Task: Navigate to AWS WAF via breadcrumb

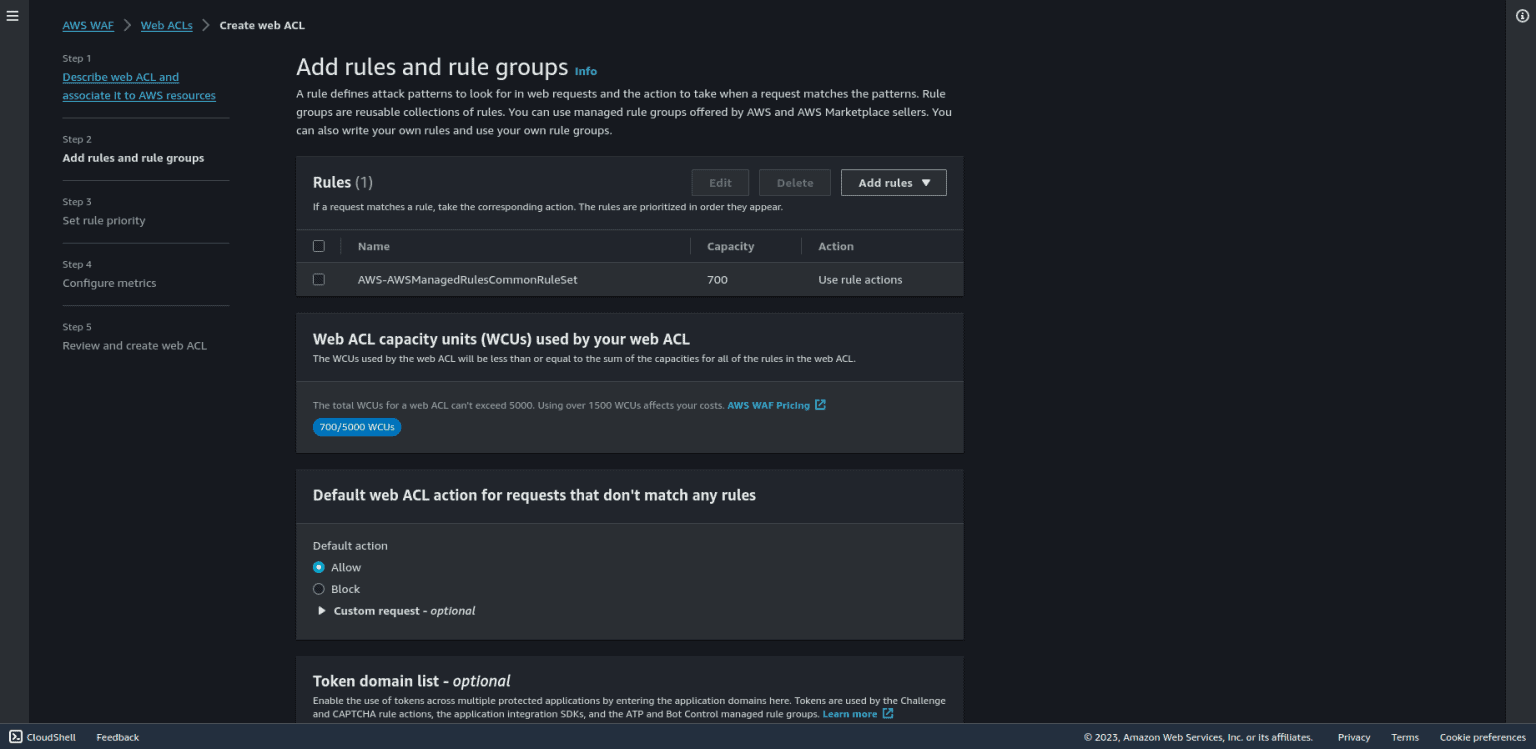Action: point(88,25)
